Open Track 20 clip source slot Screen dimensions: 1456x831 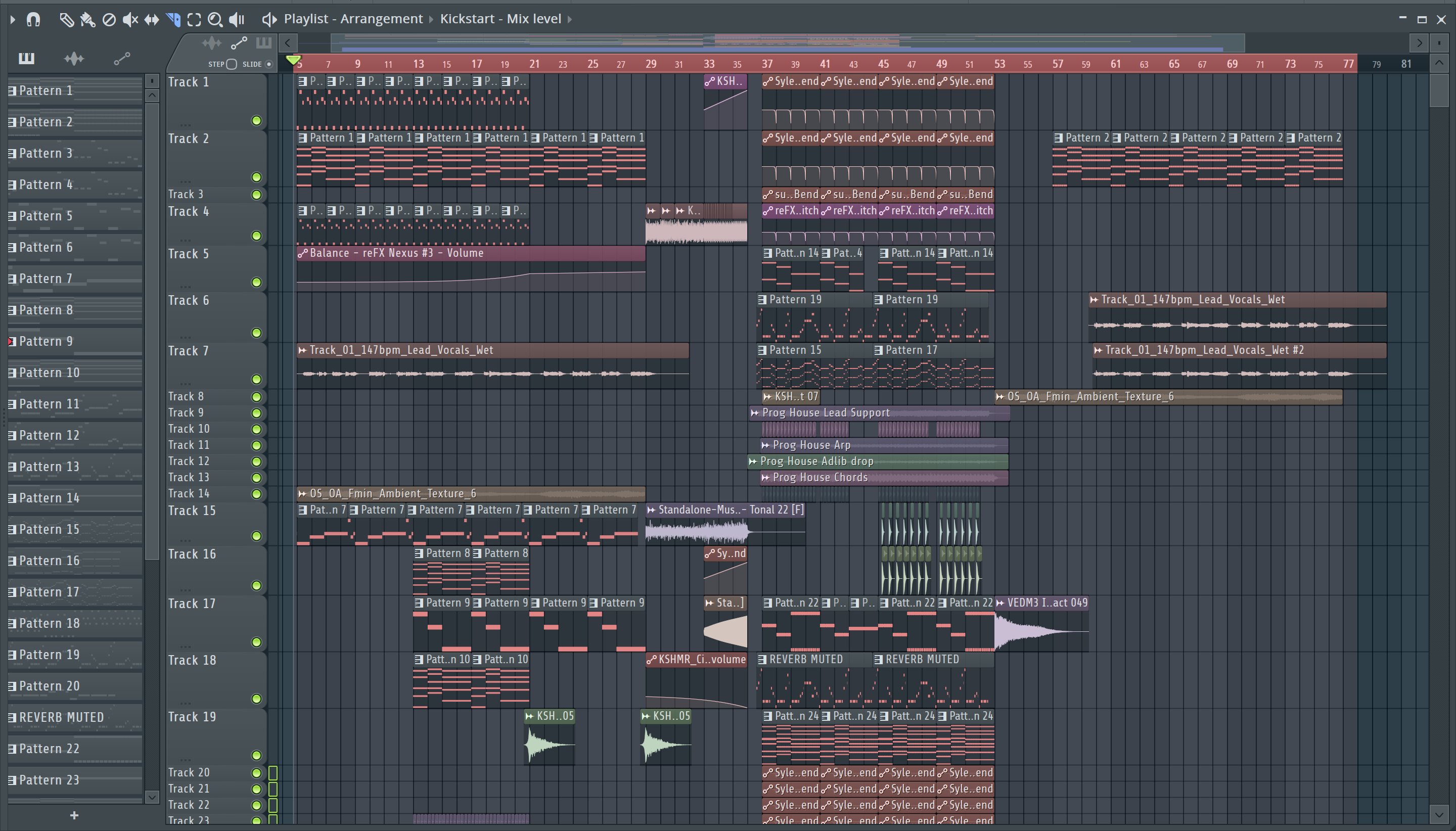(x=273, y=773)
